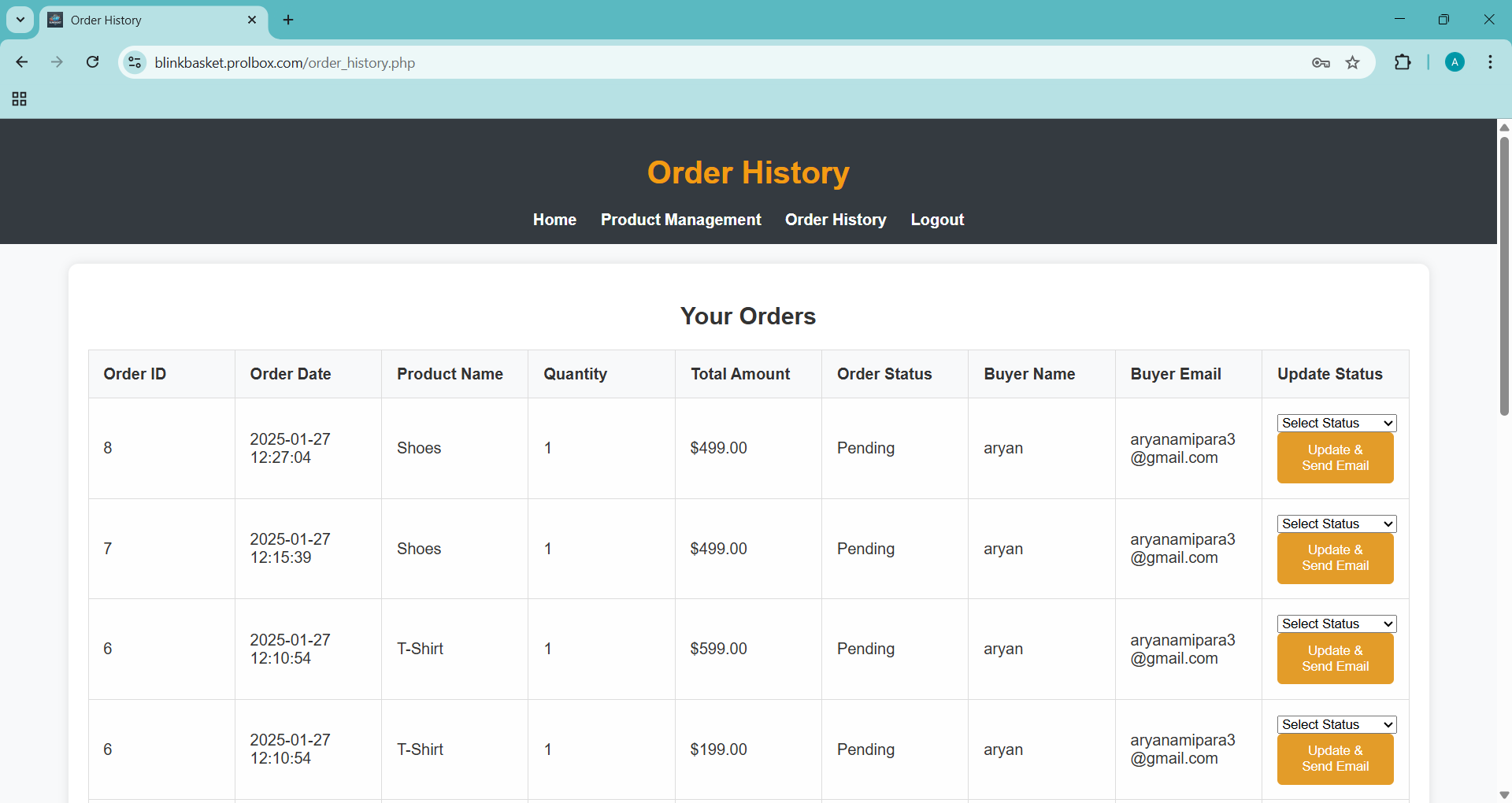Go to Product Management nav link
Viewport: 1512px width, 803px height.
(680, 220)
